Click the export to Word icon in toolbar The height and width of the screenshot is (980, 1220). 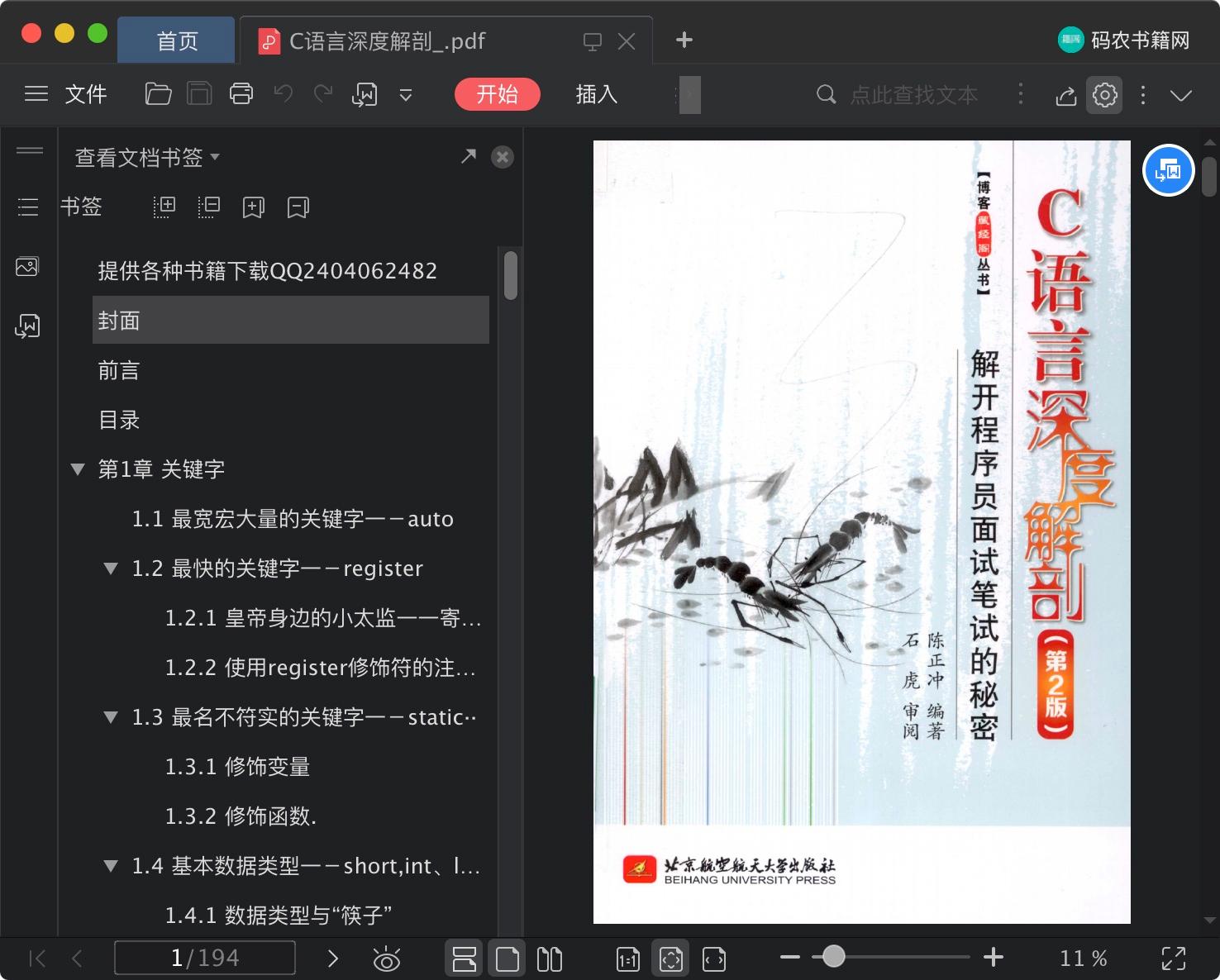pos(365,95)
